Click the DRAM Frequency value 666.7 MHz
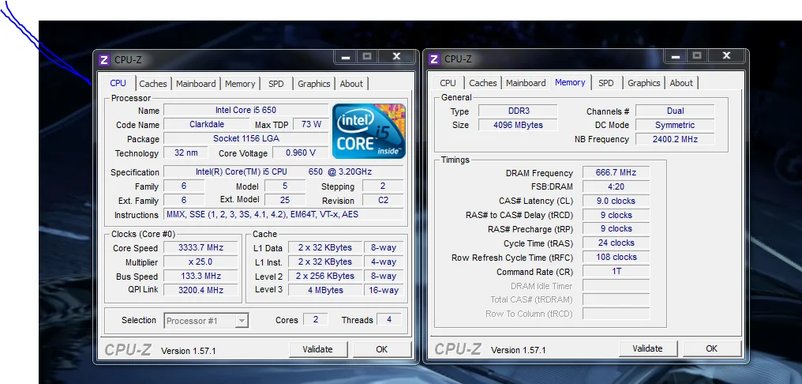802x384 pixels. tap(616, 173)
